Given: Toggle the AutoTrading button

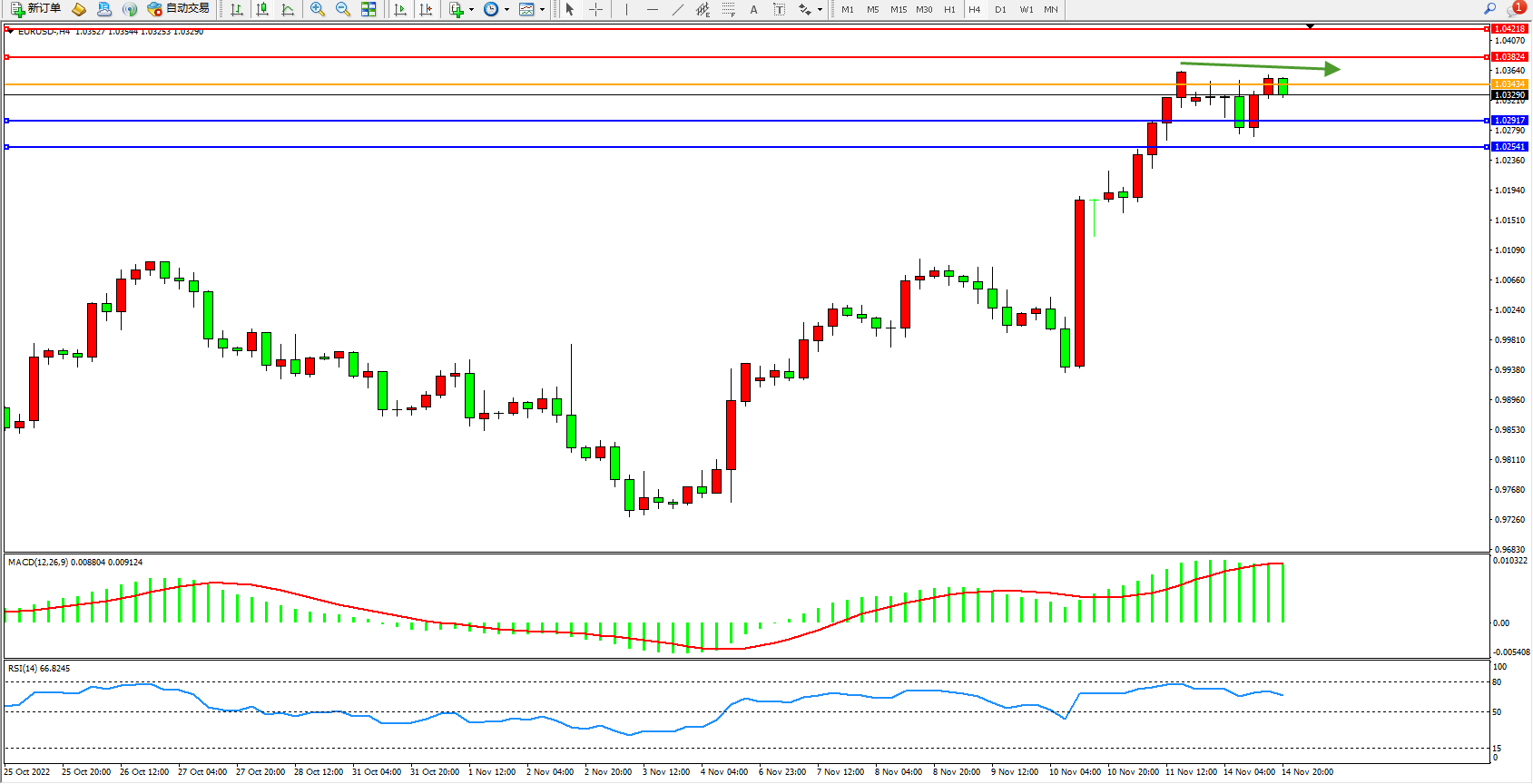Looking at the screenshot, I should point(178,9).
